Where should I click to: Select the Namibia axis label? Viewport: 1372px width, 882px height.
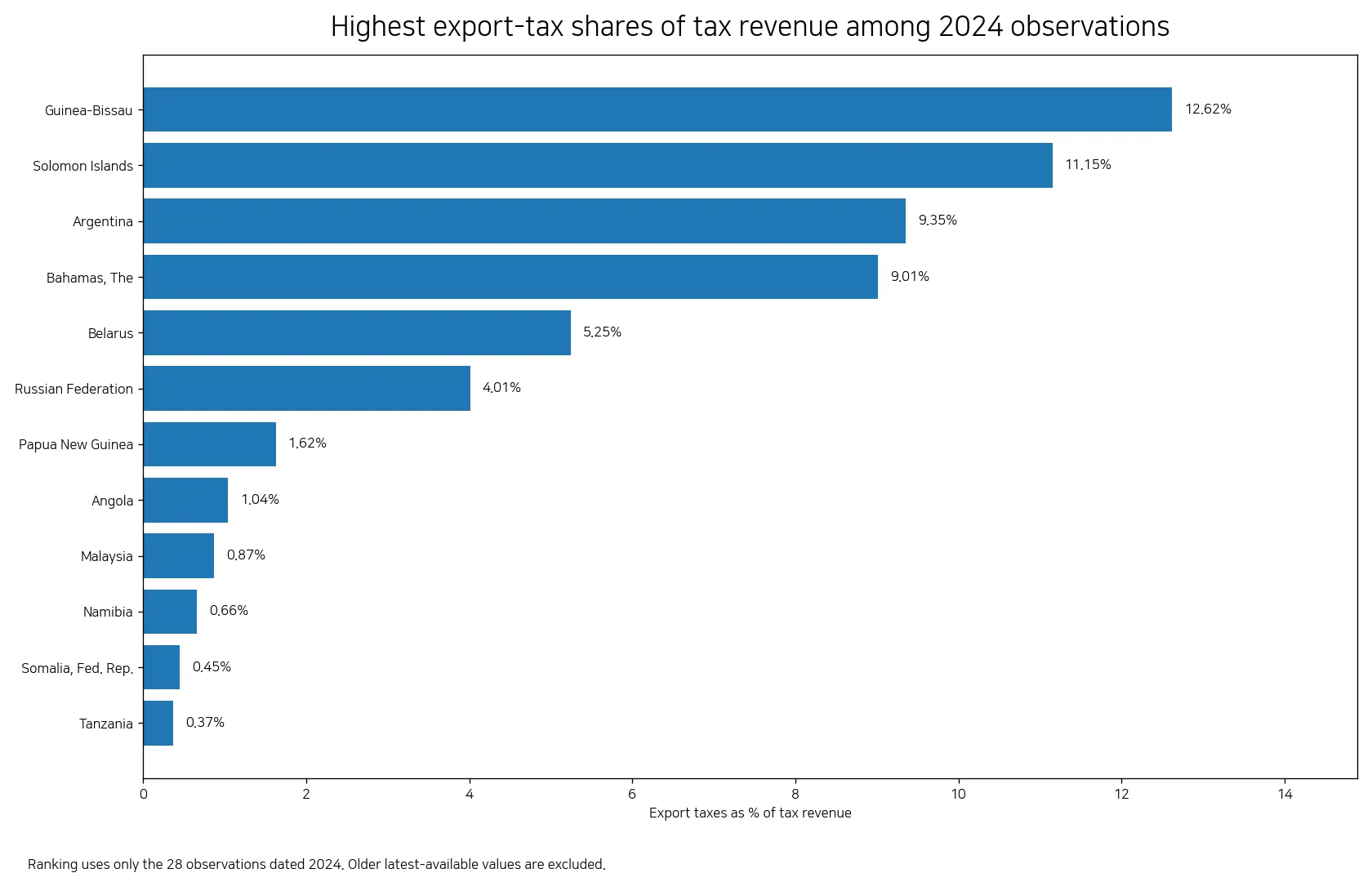pos(108,612)
